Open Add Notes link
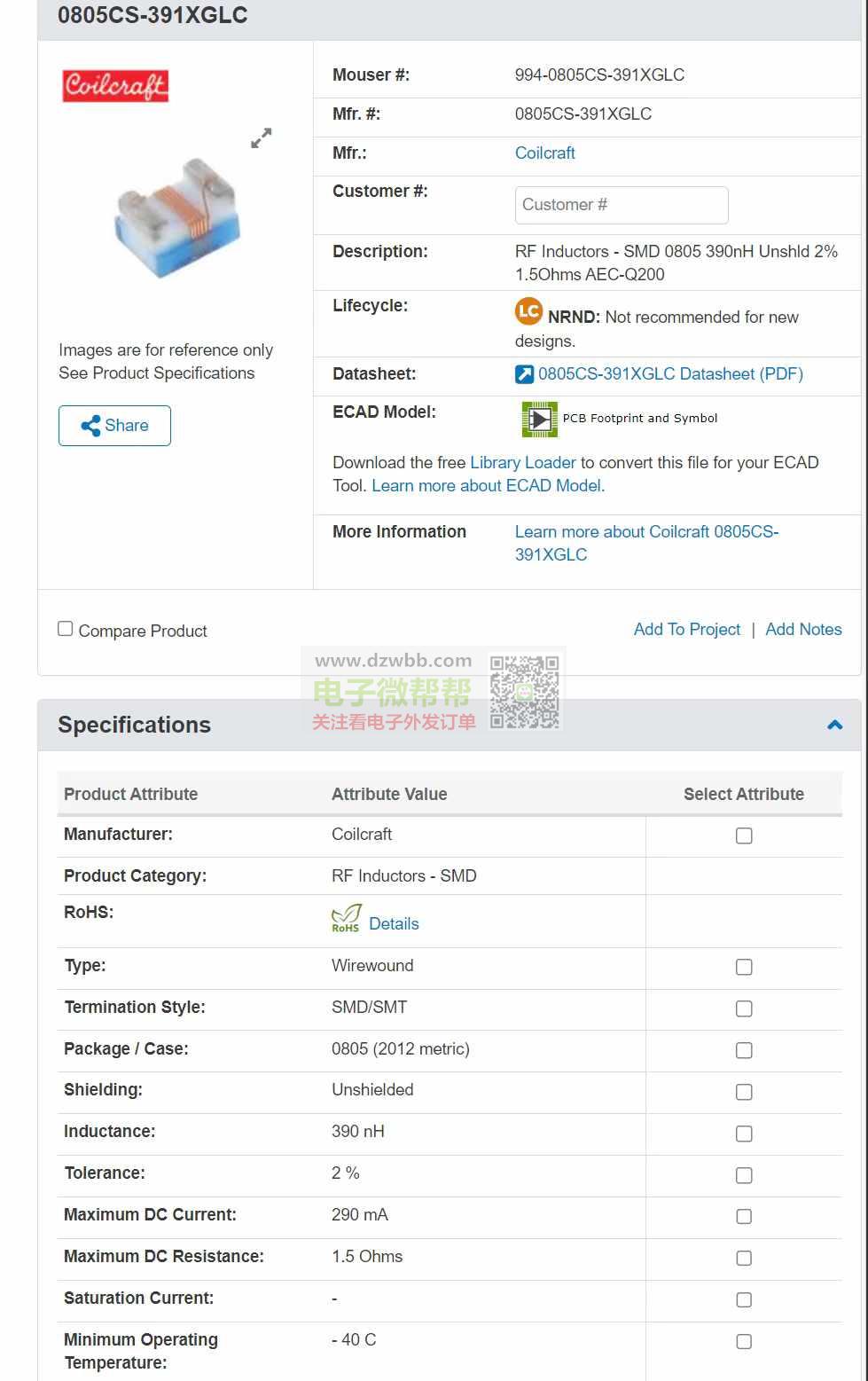Screen dimensions: 868x1381 (803, 630)
